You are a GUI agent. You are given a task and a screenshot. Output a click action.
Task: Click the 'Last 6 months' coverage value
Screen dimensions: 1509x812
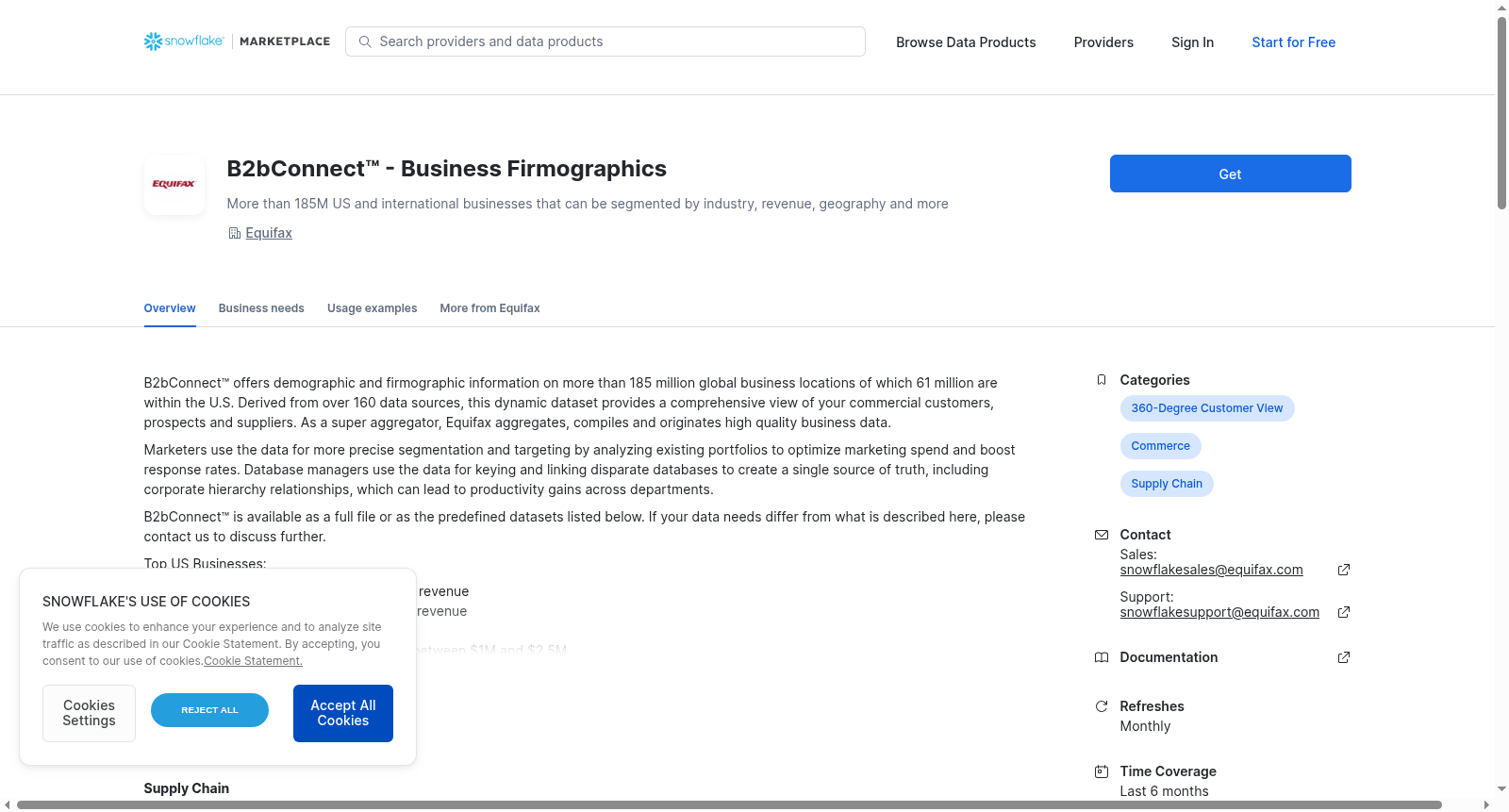[x=1164, y=791]
